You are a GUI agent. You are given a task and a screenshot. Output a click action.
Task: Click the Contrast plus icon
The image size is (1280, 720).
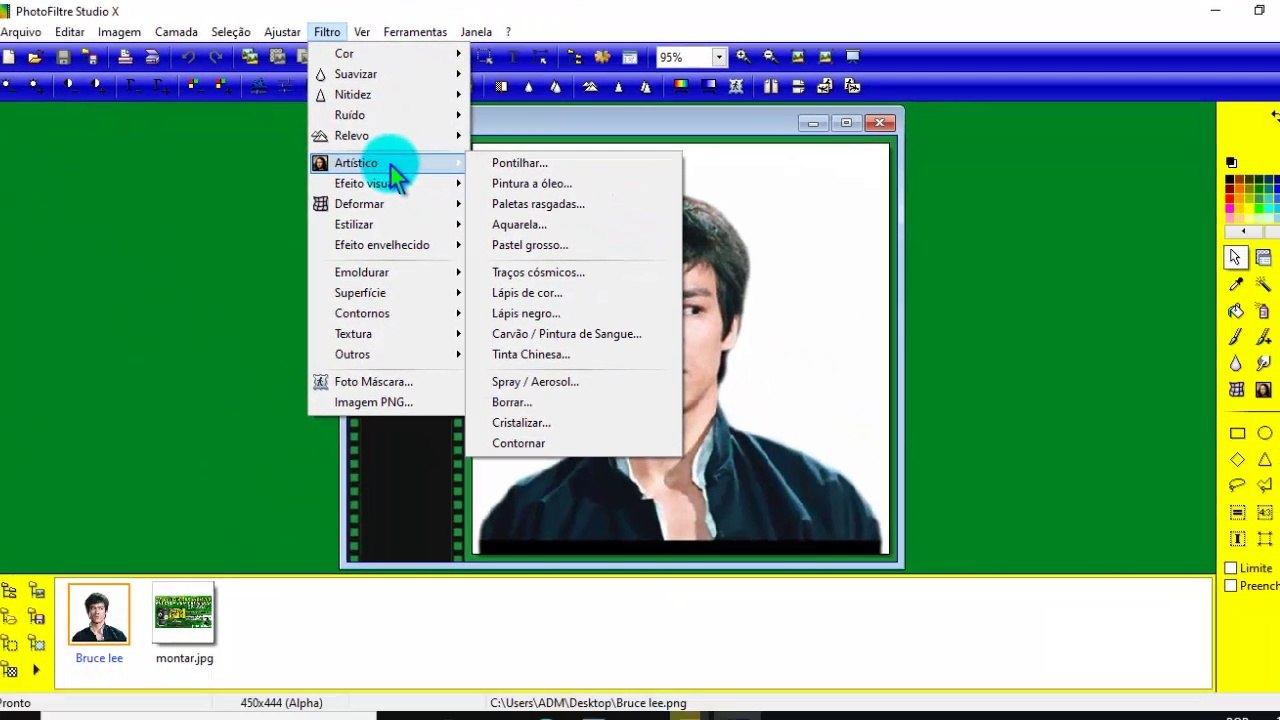click(97, 86)
